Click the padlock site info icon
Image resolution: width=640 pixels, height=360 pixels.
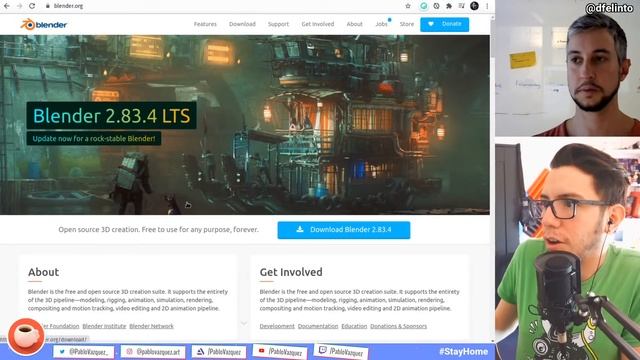point(48,6)
